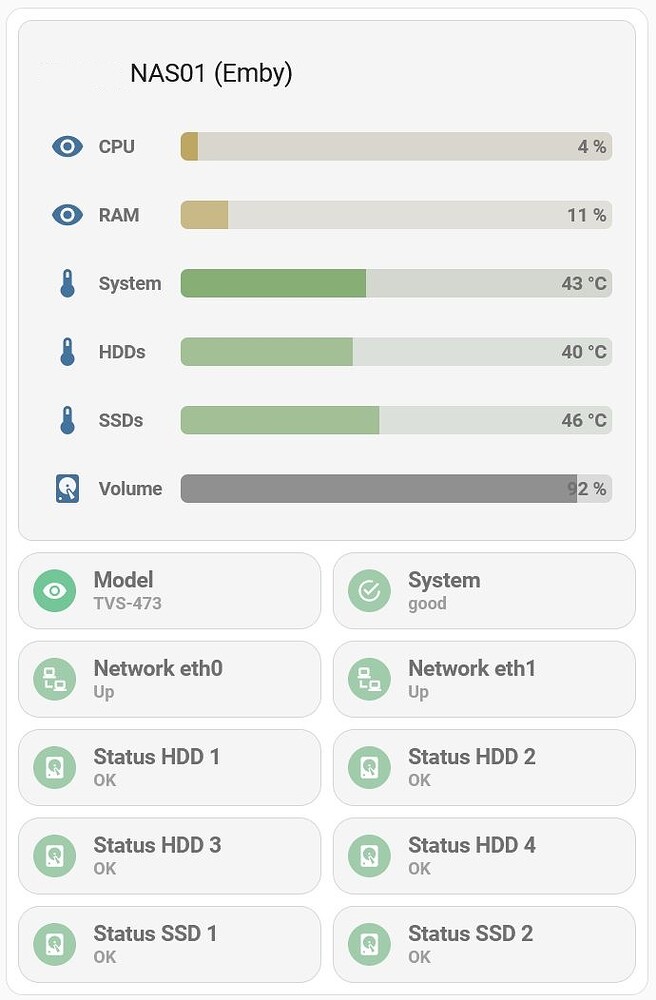Click the CPU usage progress bar
The width and height of the screenshot is (656, 1000).
394,146
